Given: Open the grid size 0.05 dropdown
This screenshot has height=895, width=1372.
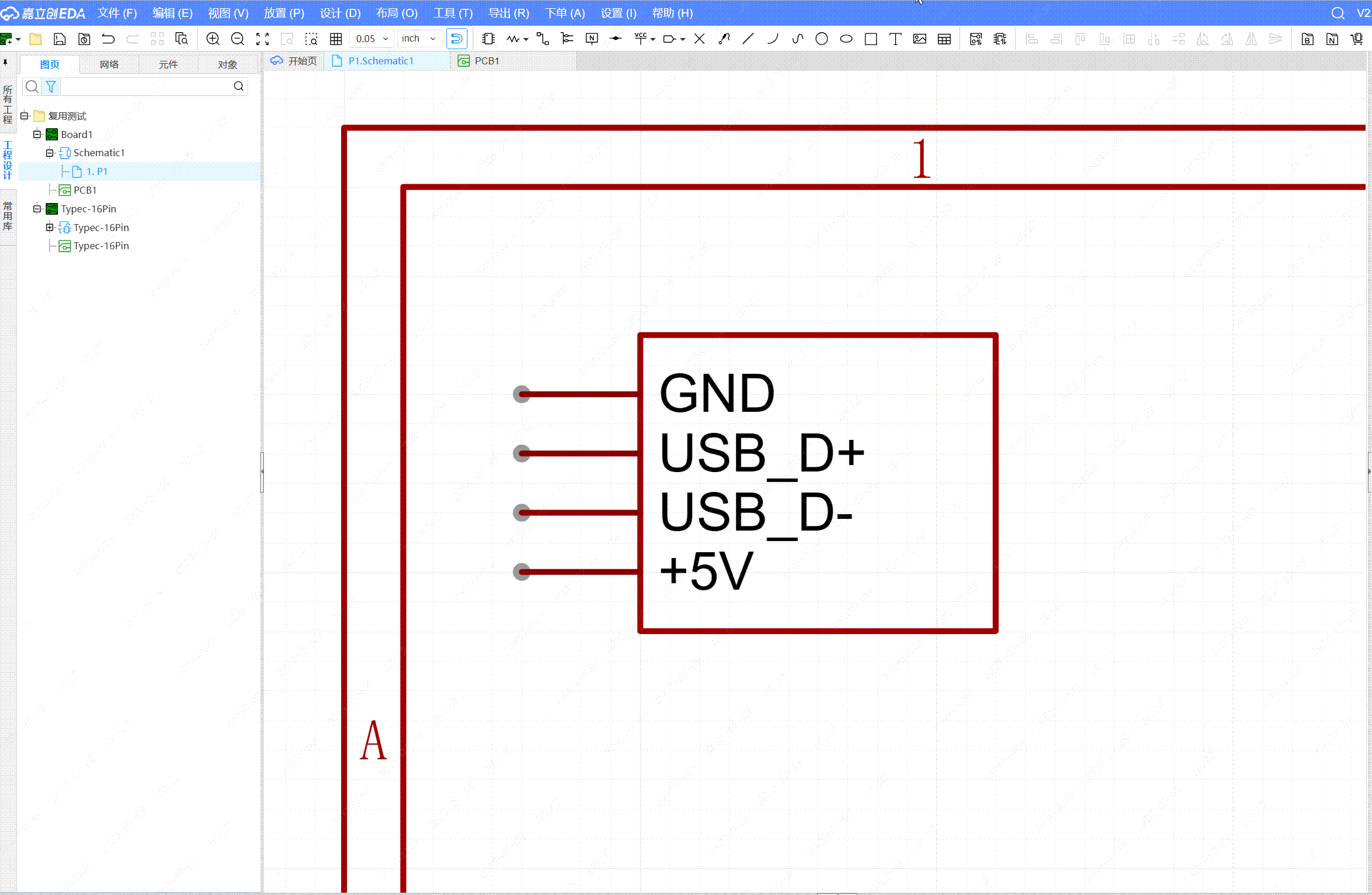Looking at the screenshot, I should pyautogui.click(x=372, y=39).
